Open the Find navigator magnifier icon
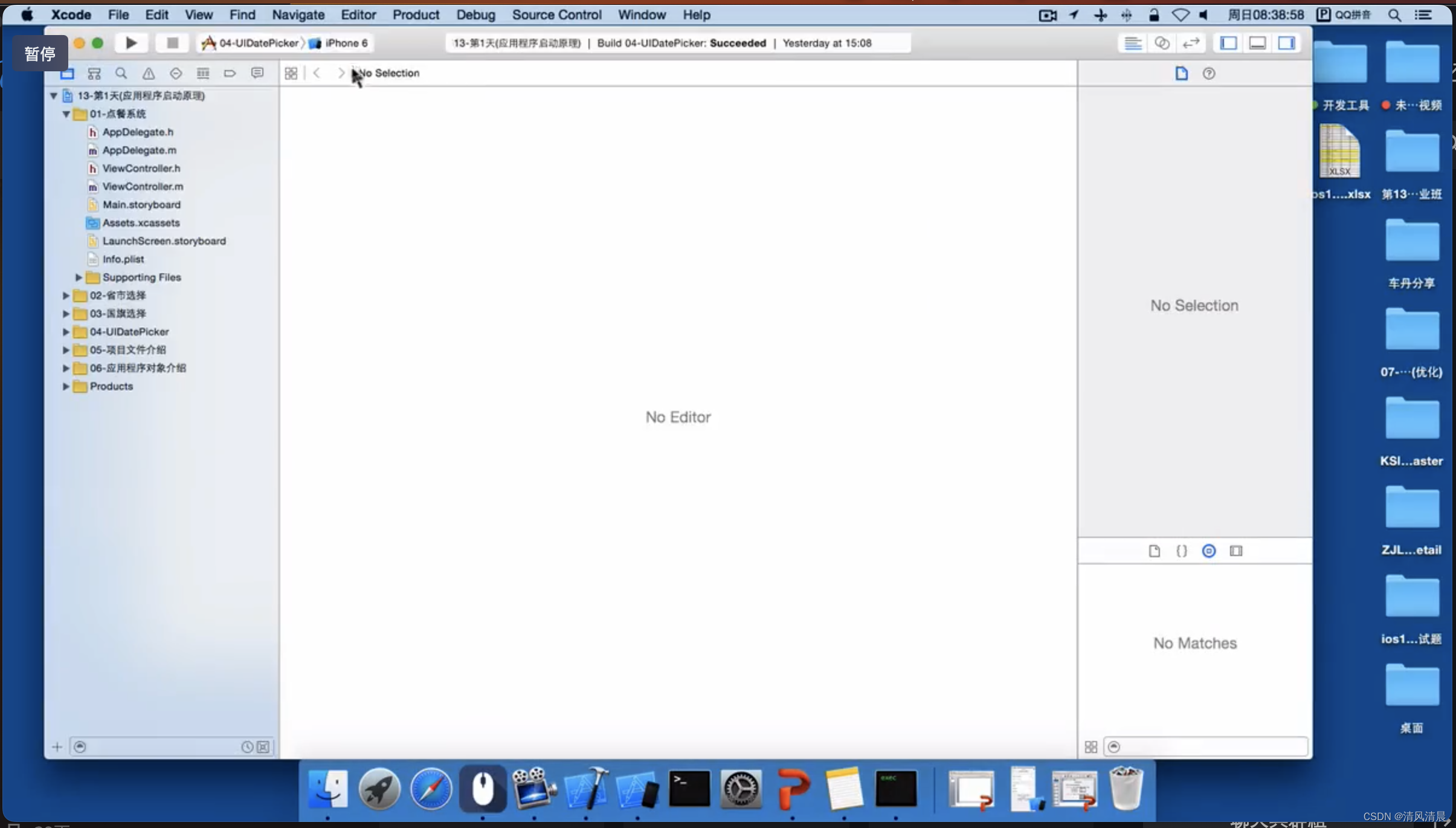Viewport: 1456px width, 828px height. (121, 74)
